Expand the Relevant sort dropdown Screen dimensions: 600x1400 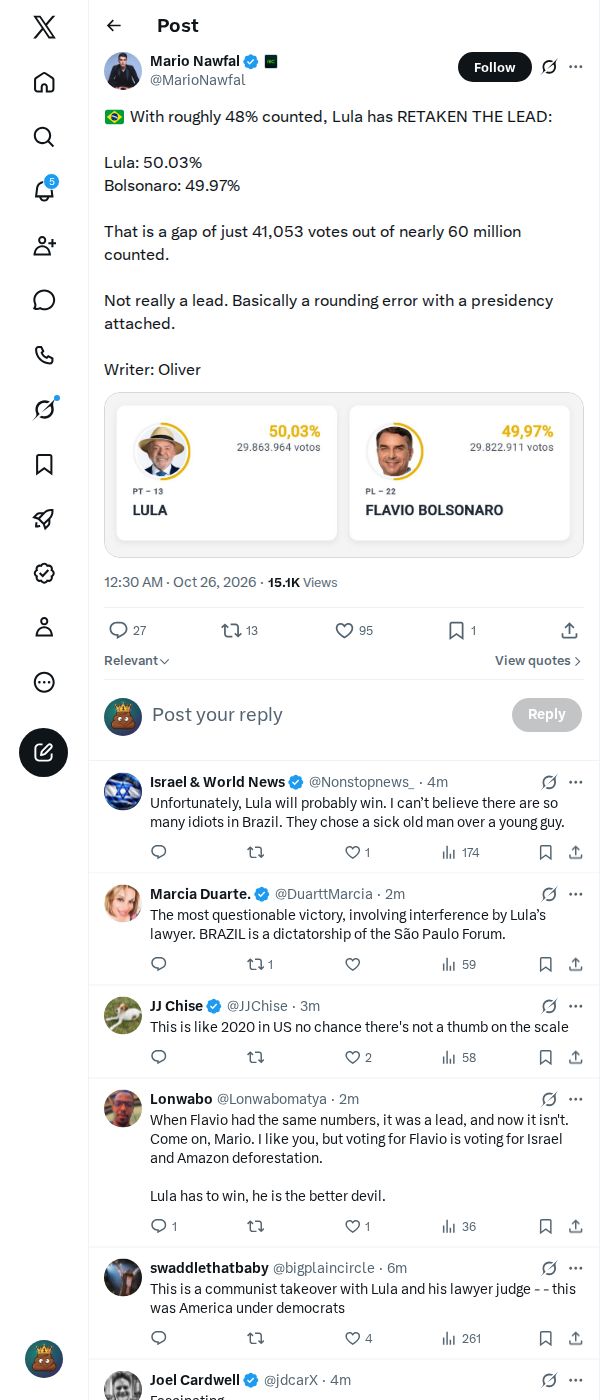[x=137, y=661]
